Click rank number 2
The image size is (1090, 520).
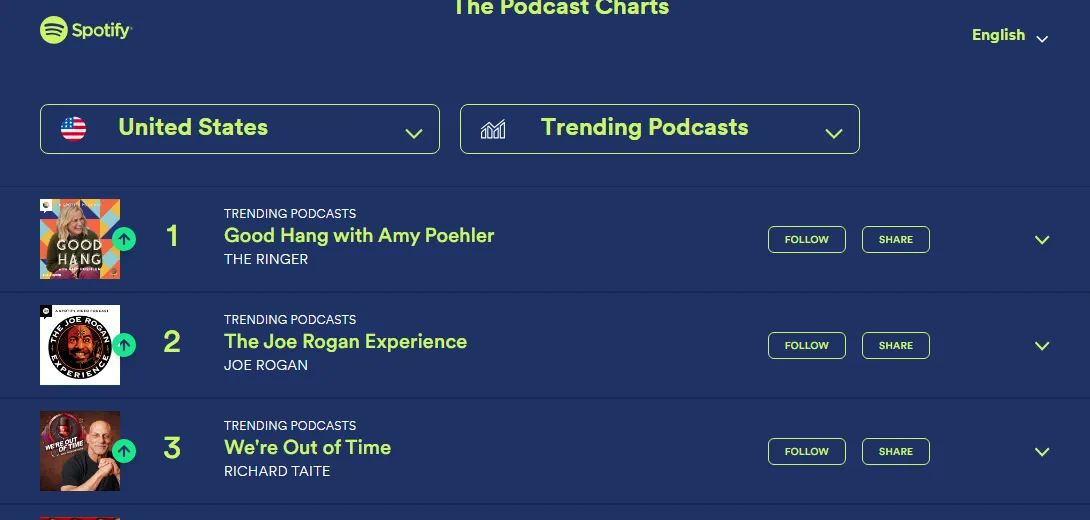coord(172,342)
